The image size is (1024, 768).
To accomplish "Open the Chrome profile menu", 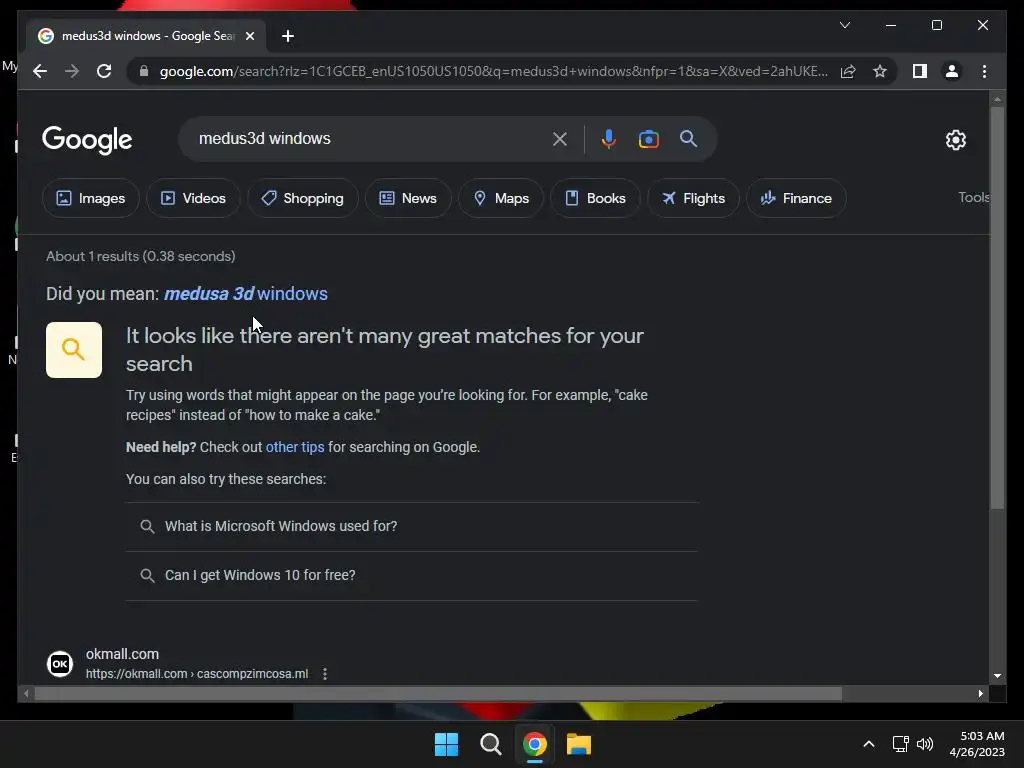I will pyautogui.click(x=952, y=71).
